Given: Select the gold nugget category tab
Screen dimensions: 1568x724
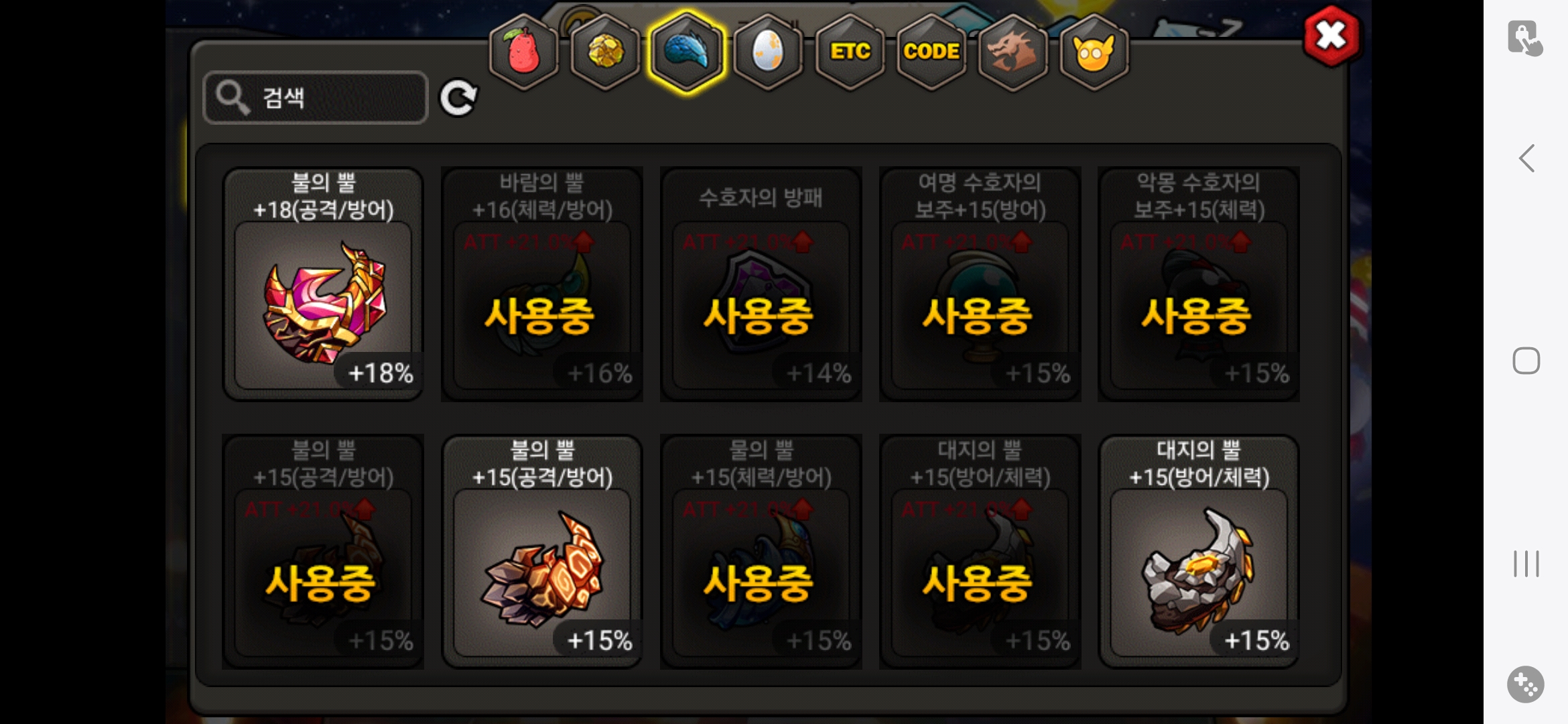Looking at the screenshot, I should (605, 52).
